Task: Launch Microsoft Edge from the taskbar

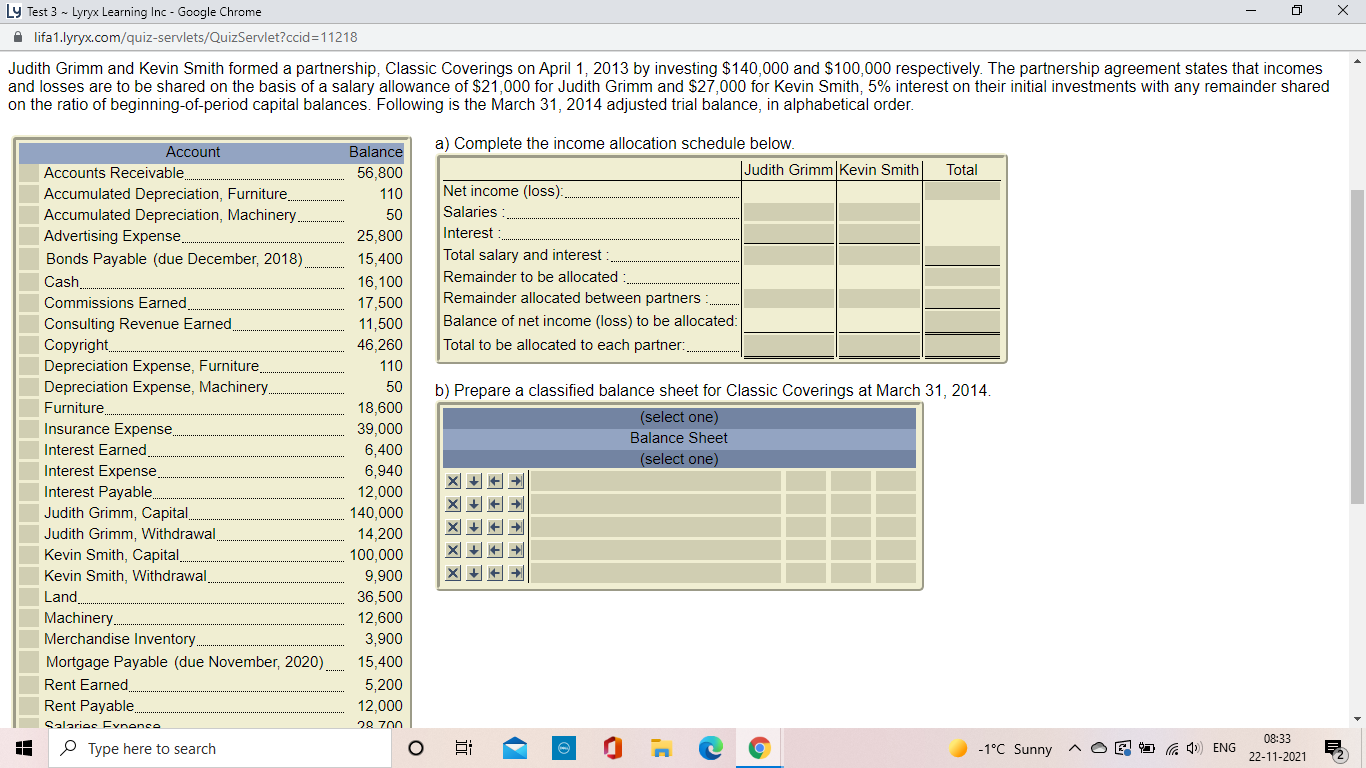Action: point(710,747)
